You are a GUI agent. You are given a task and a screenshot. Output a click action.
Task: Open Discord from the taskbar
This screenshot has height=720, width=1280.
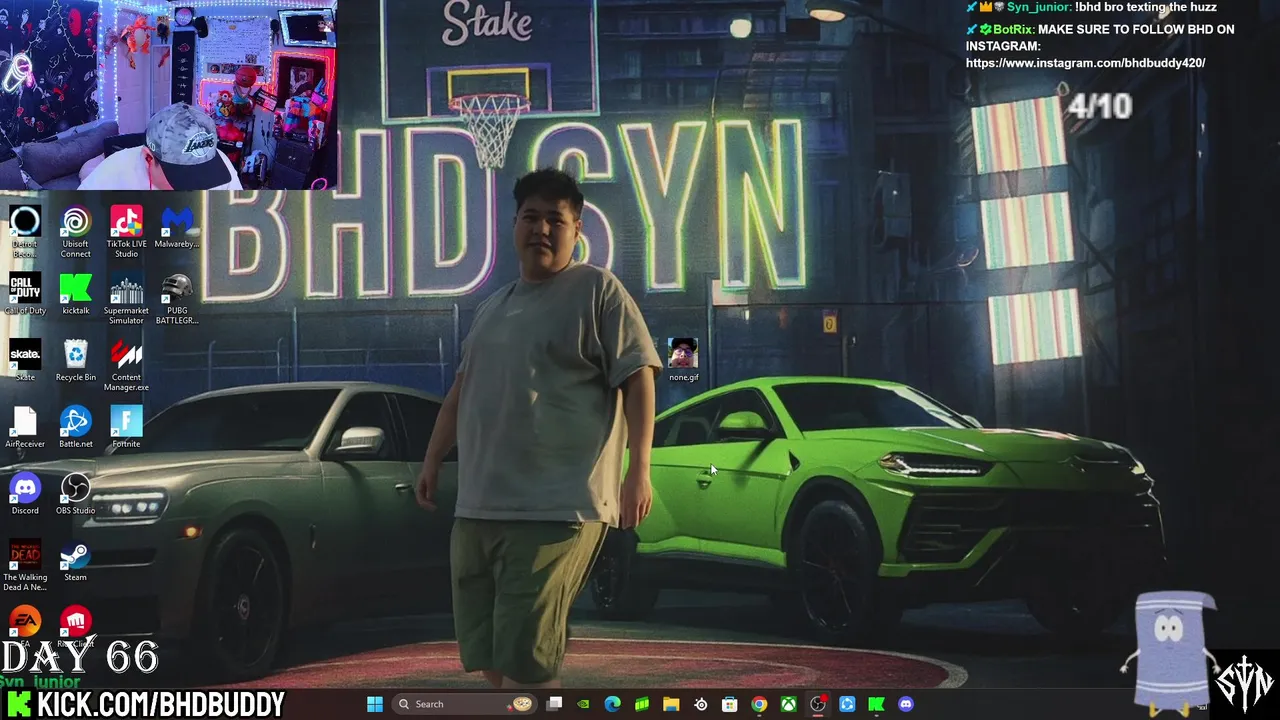[906, 704]
